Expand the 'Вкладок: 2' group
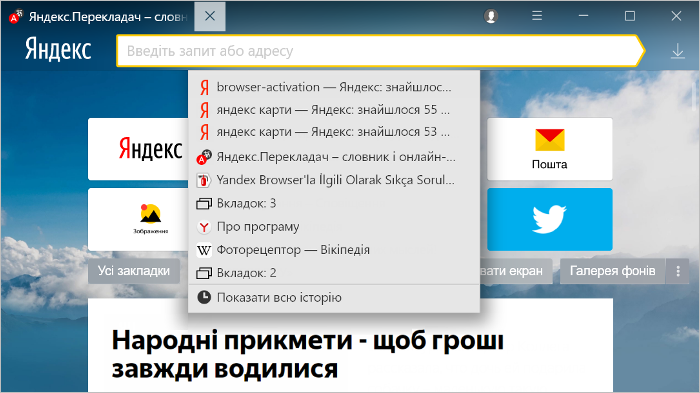The image size is (700, 393). (334, 273)
